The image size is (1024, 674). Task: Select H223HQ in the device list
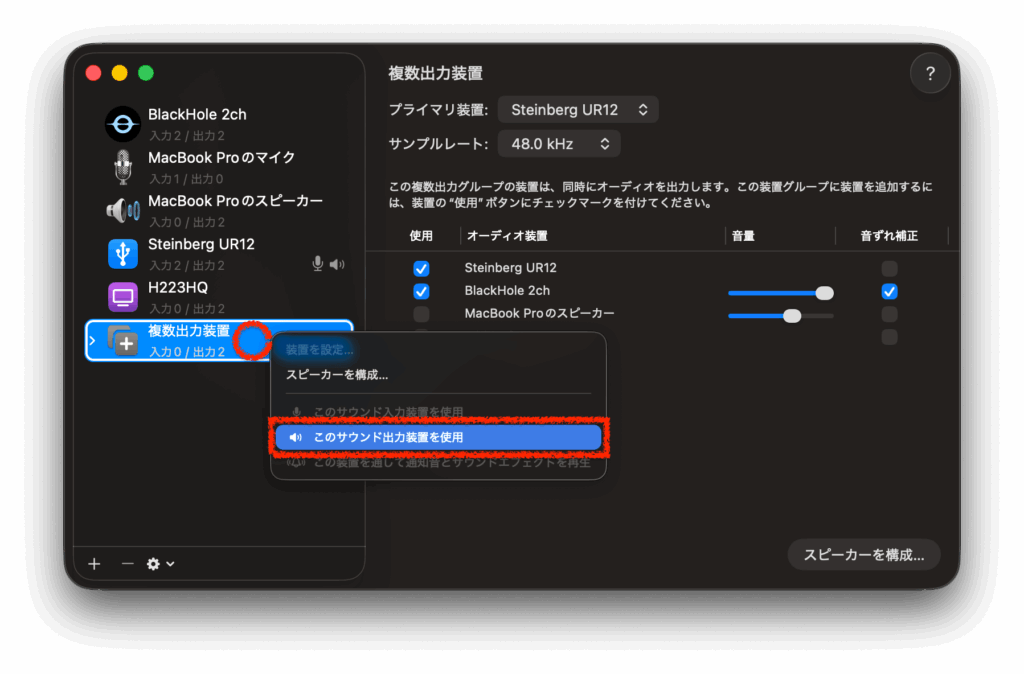point(178,287)
